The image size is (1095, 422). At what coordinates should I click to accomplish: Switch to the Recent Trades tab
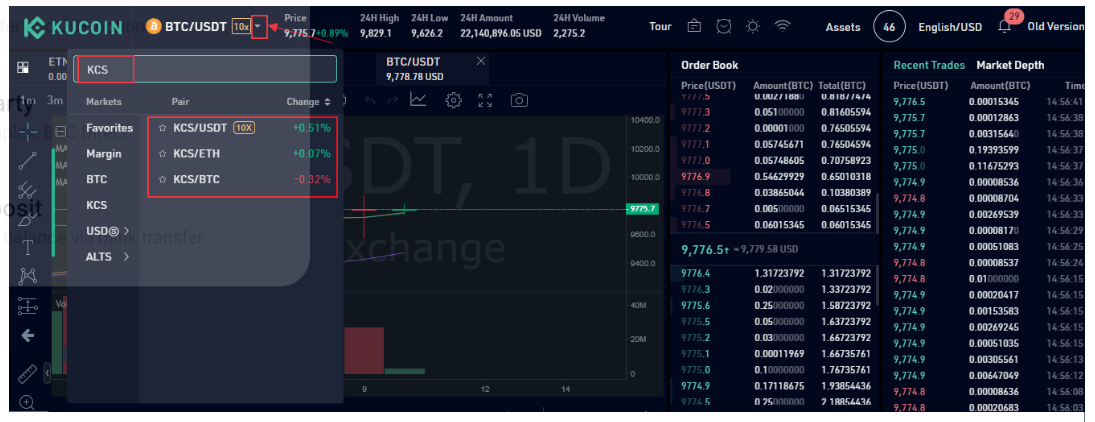(929, 65)
